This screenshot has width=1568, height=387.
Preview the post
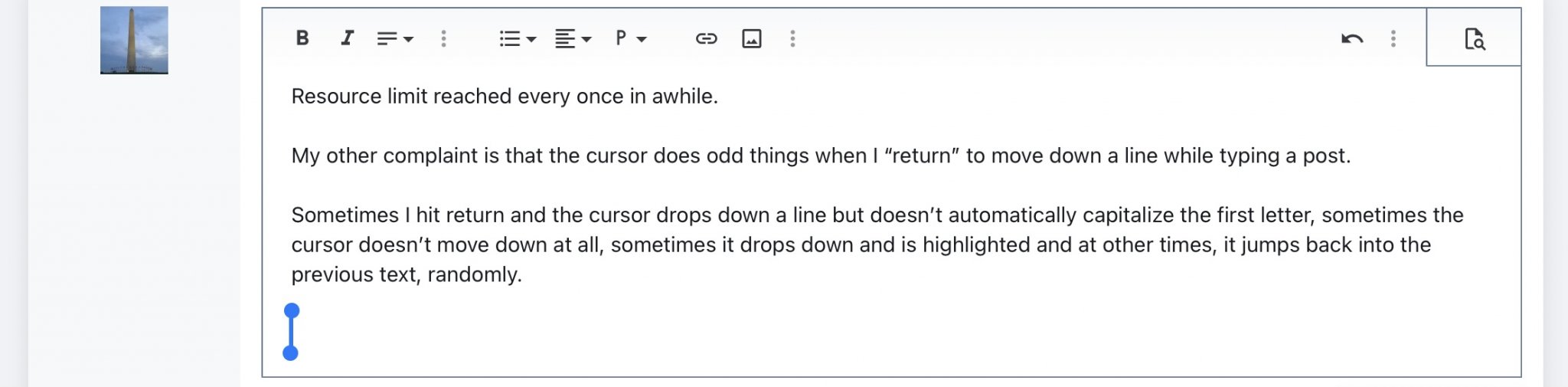click(x=1474, y=38)
